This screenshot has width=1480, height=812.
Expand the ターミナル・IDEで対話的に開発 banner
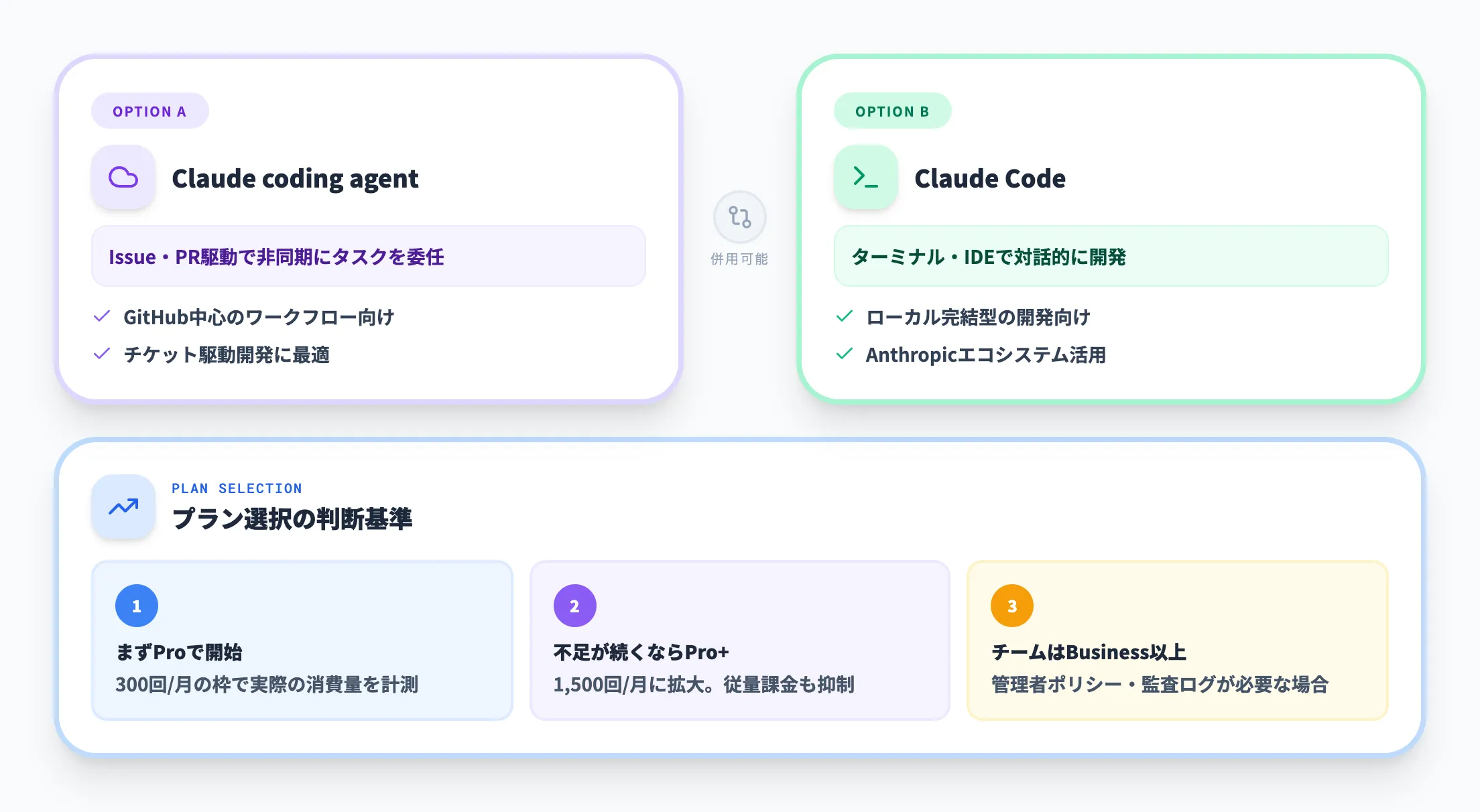tap(1111, 256)
